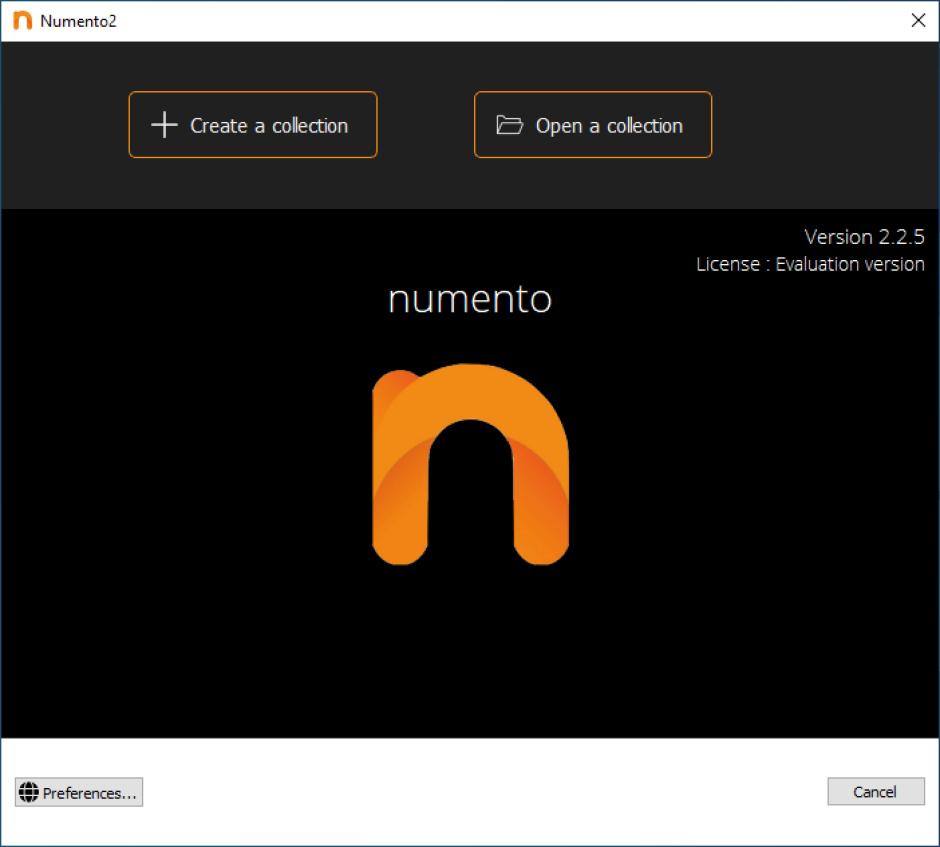Open Preferences dialog
Image resolution: width=940 pixels, height=847 pixels.
(x=79, y=792)
